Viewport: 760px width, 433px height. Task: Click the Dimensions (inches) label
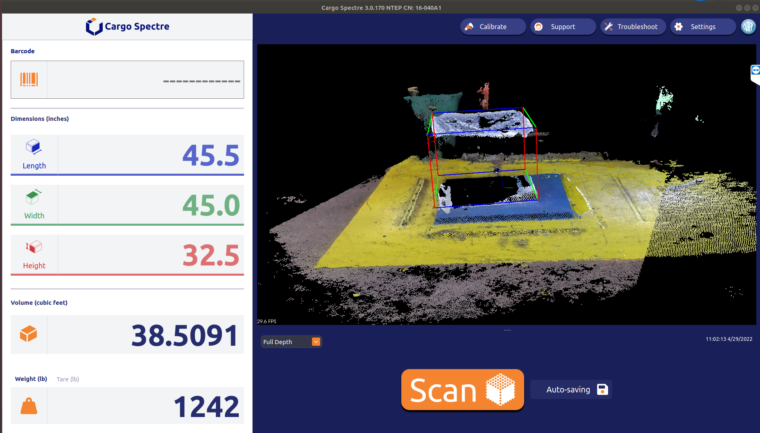40,119
